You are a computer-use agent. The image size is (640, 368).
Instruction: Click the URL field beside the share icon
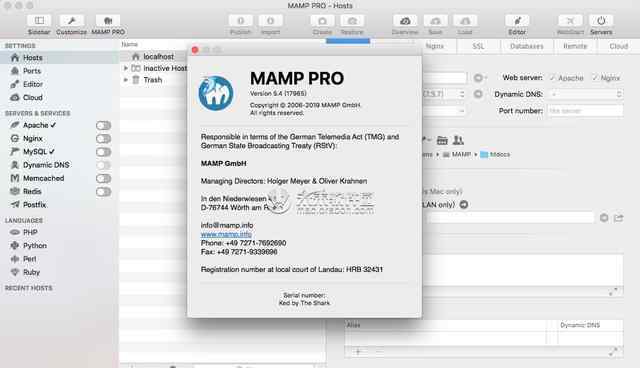click(x=509, y=218)
